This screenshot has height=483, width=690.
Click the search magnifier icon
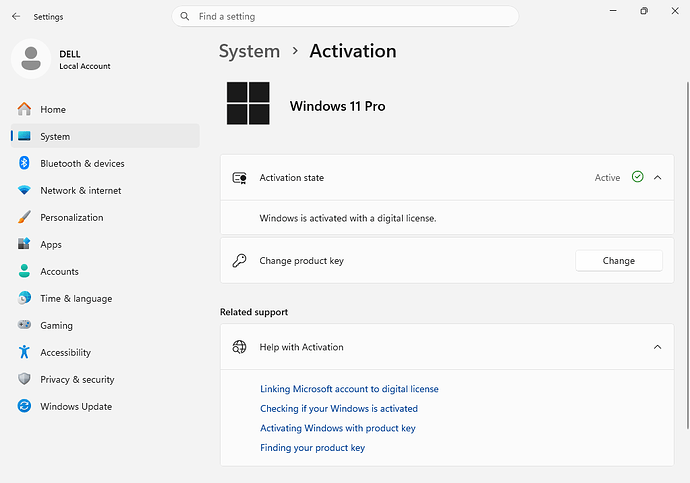click(x=185, y=16)
